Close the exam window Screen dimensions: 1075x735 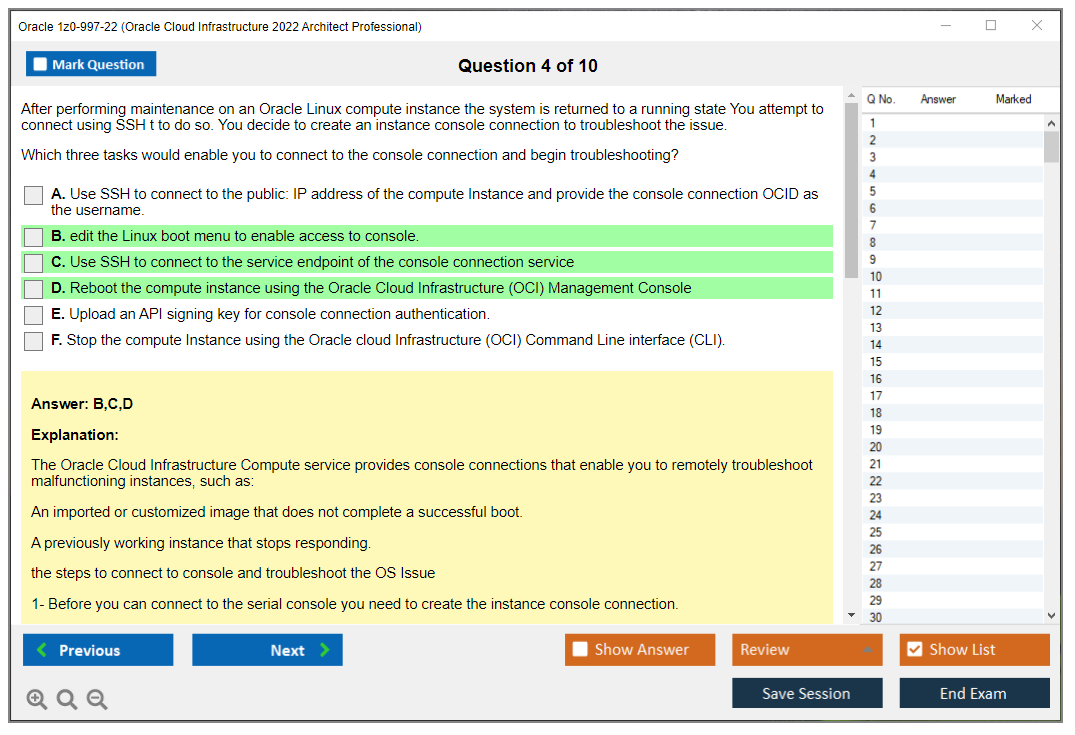coord(1037,26)
